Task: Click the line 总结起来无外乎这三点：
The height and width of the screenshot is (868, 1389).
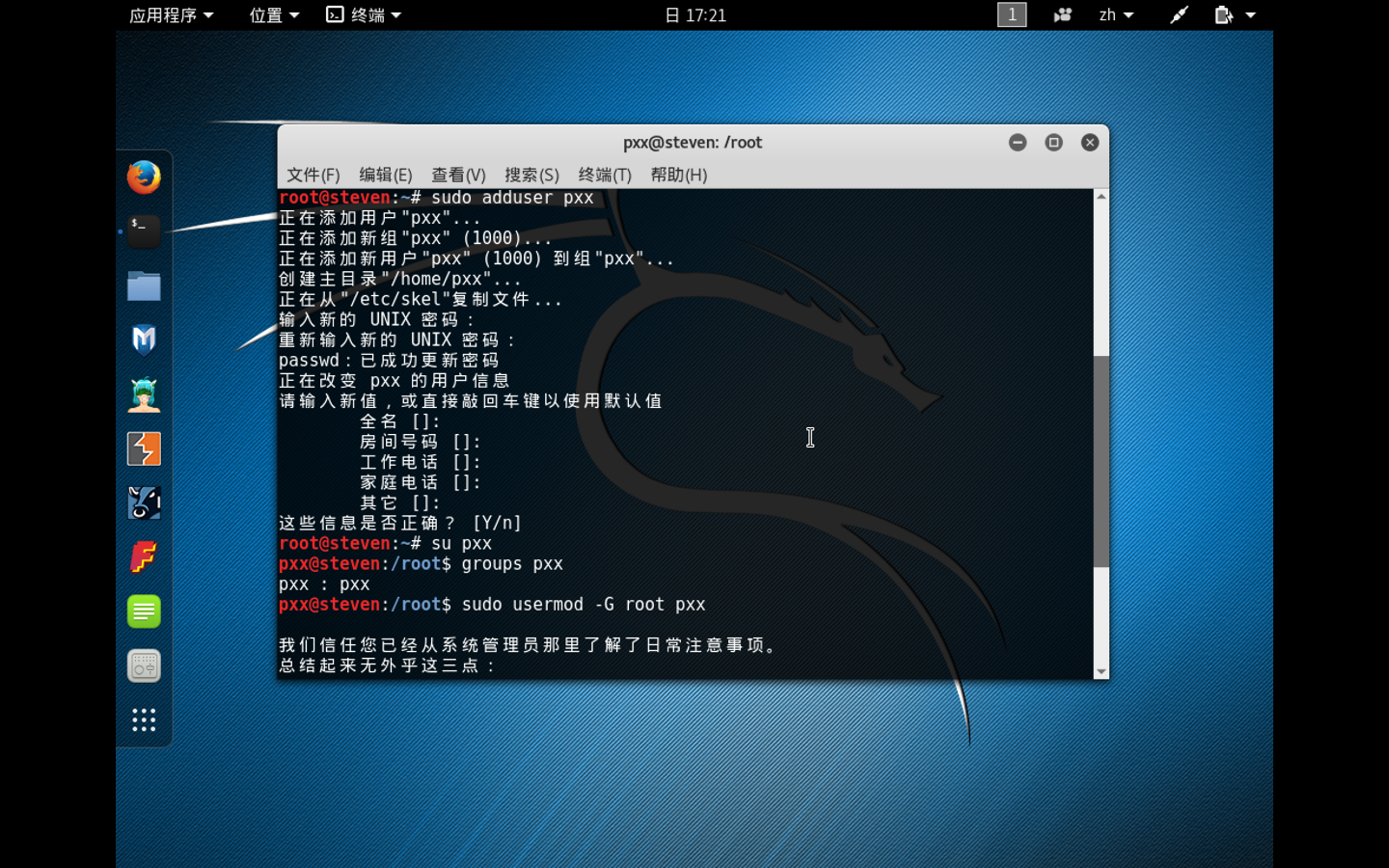Action: pos(388,665)
